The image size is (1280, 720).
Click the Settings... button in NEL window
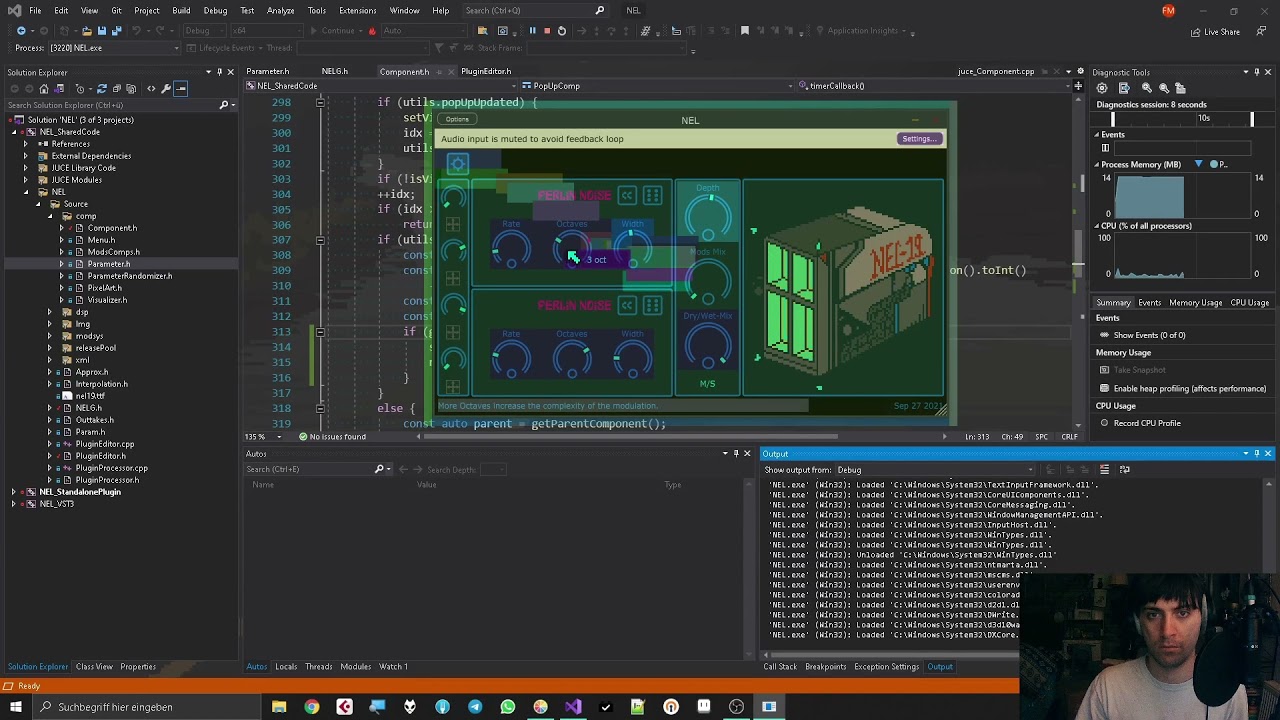[x=918, y=139]
